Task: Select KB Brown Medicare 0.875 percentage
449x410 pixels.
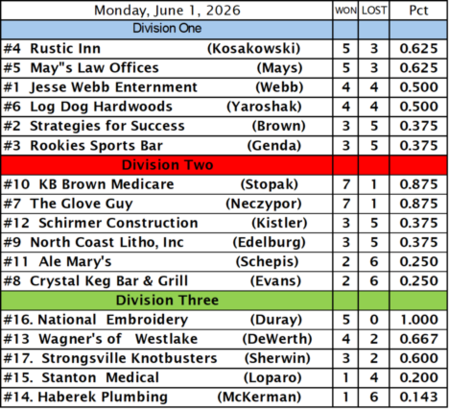Action: (x=418, y=184)
